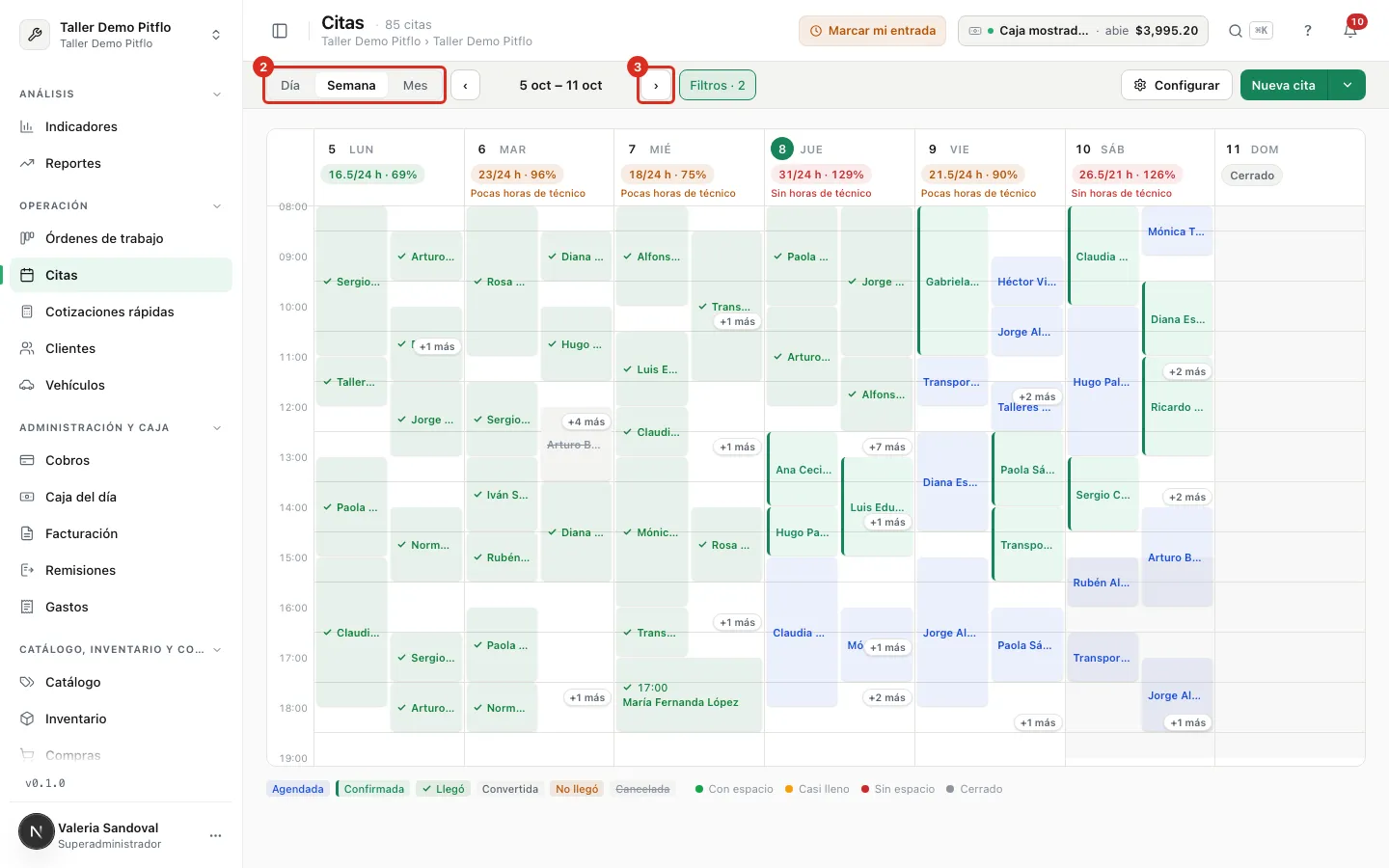Screen dimensions: 1389x868
Task: Switch calendar to Día view
Action: click(x=290, y=85)
